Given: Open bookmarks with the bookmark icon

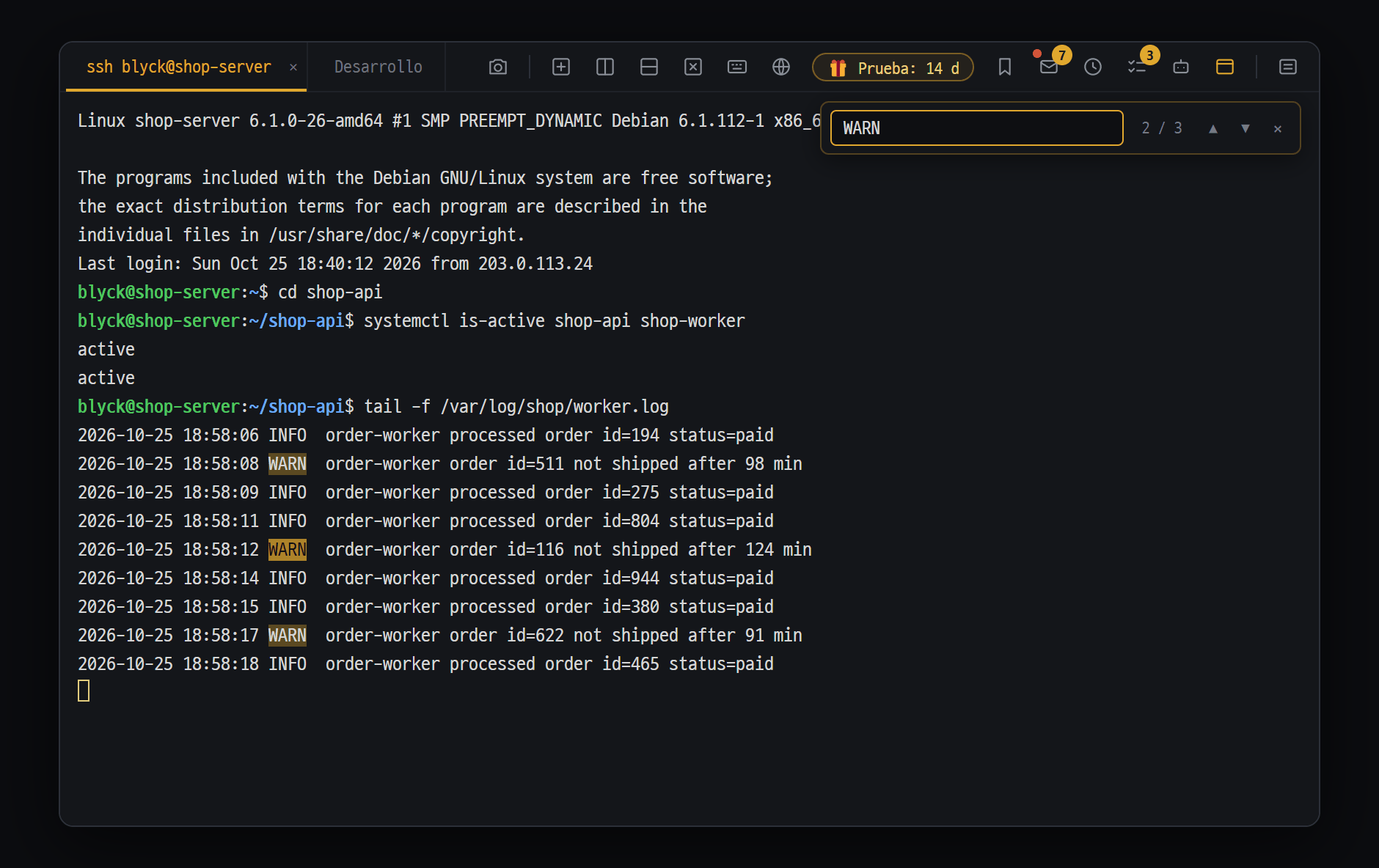Looking at the screenshot, I should click(1005, 67).
